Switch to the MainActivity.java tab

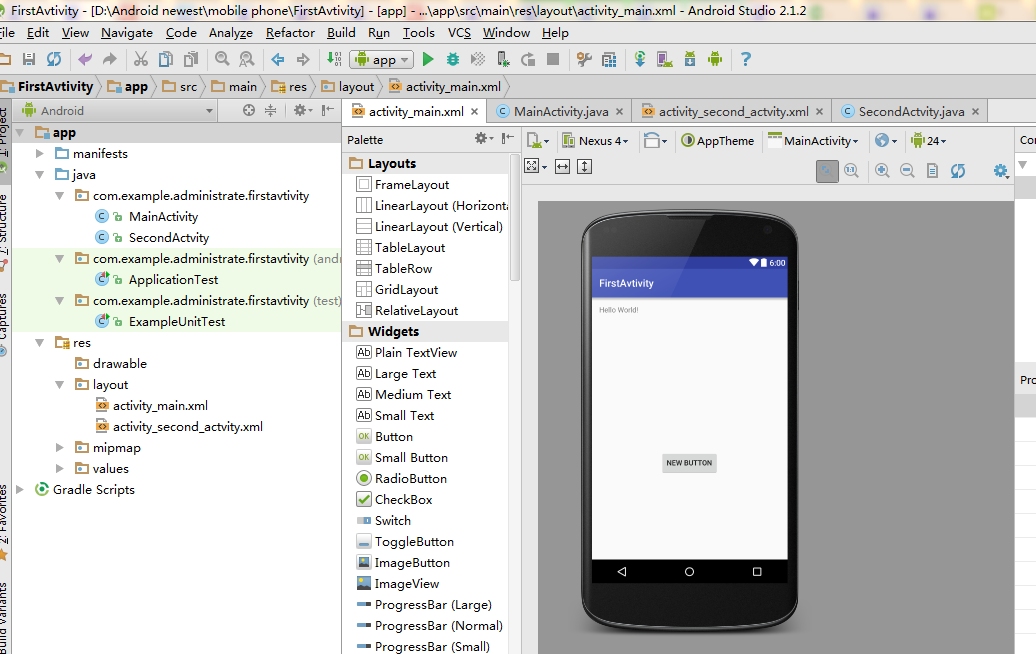pos(560,112)
